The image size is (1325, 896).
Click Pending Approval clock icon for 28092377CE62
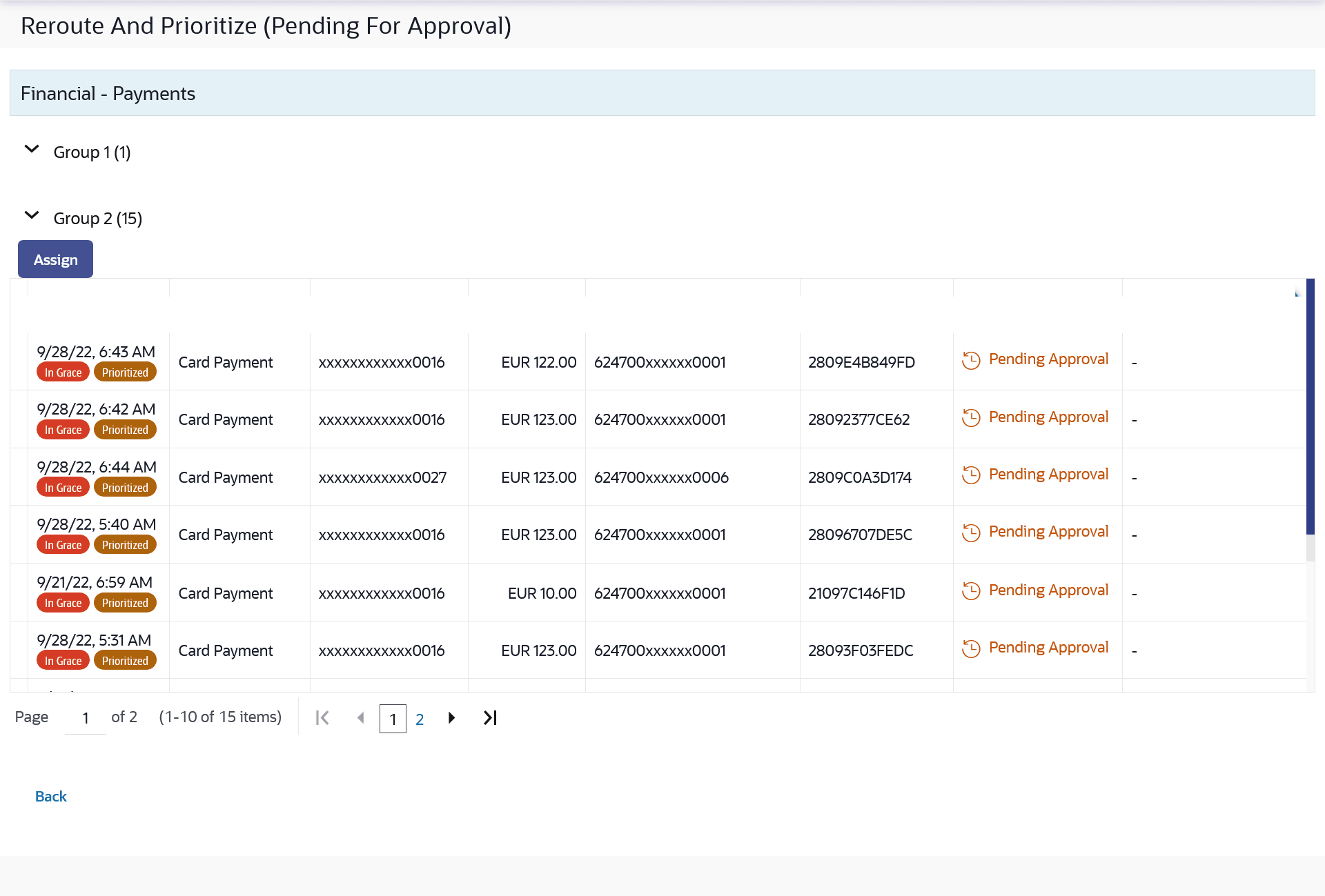coord(971,418)
